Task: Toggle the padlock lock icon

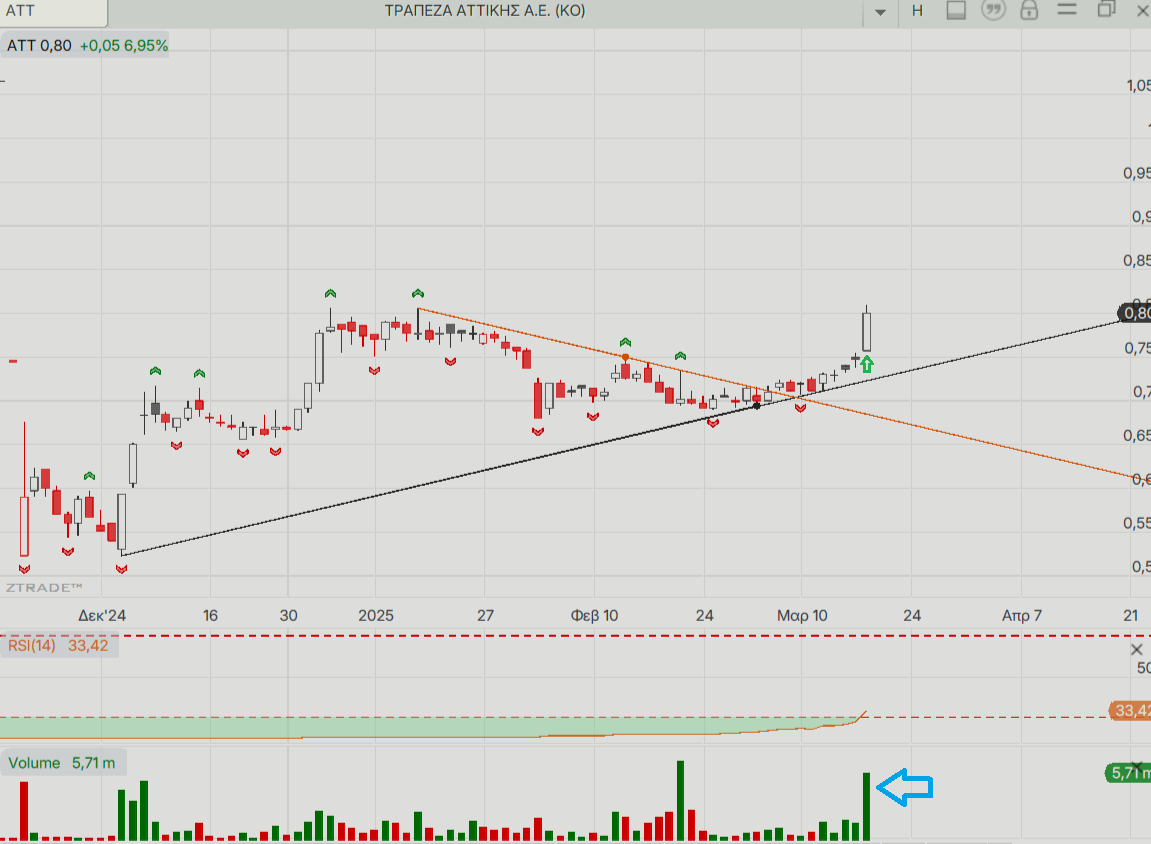Action: click(x=1028, y=11)
